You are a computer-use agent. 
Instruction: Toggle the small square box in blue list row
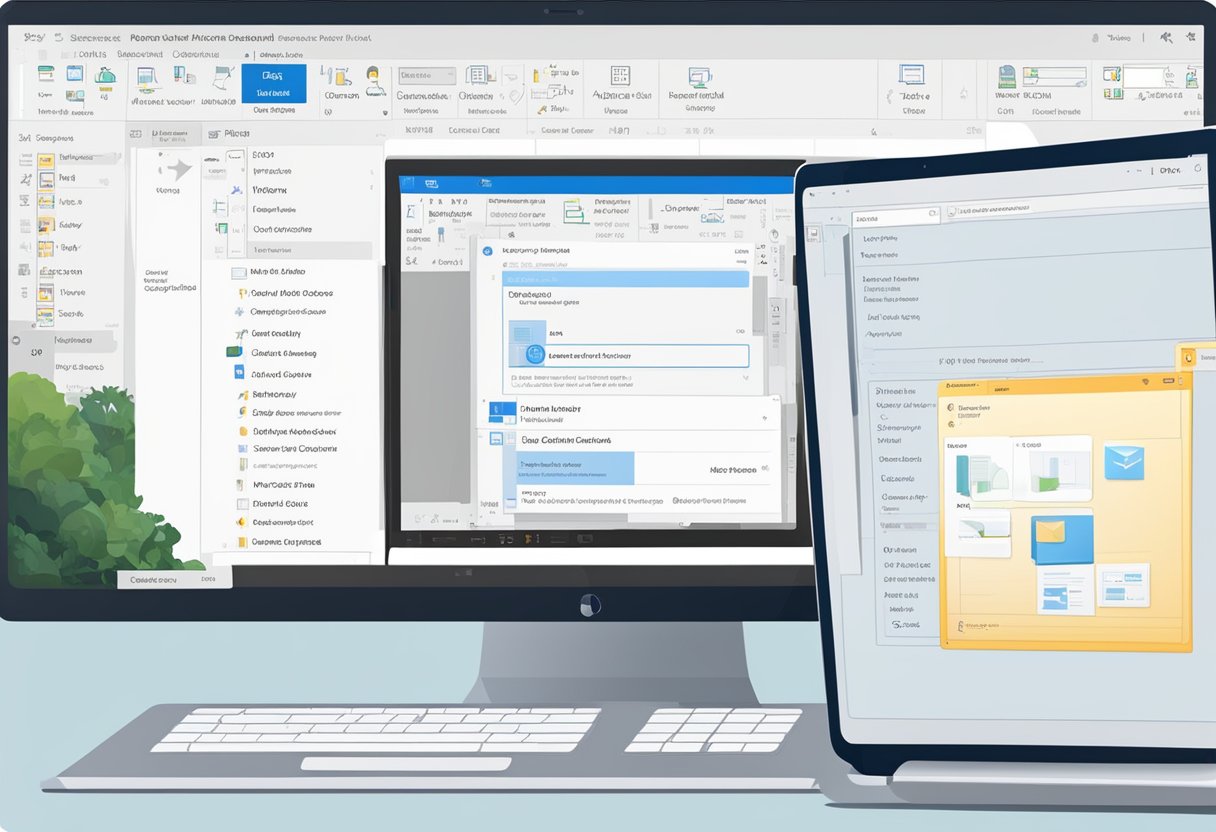point(495,438)
